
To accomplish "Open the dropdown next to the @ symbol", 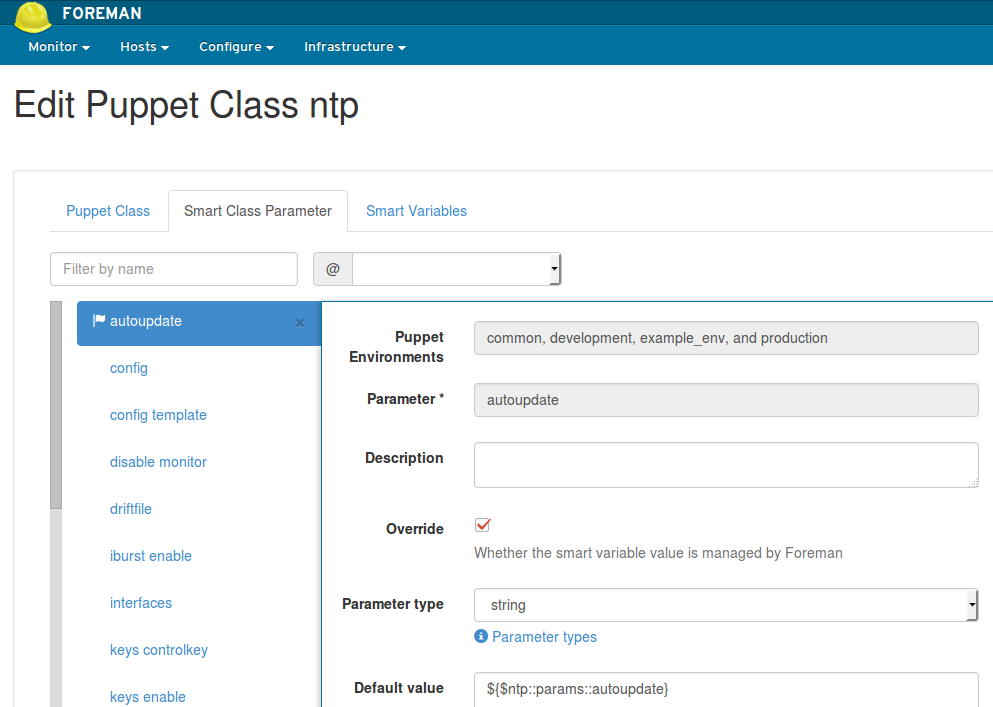I will tap(457, 269).
